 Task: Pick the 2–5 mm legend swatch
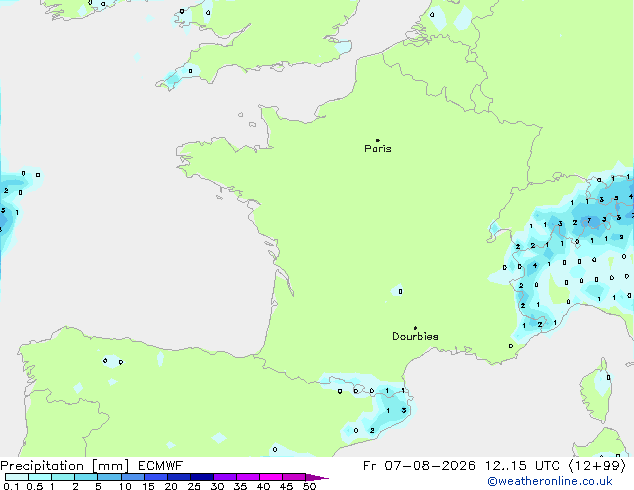click(x=86, y=477)
